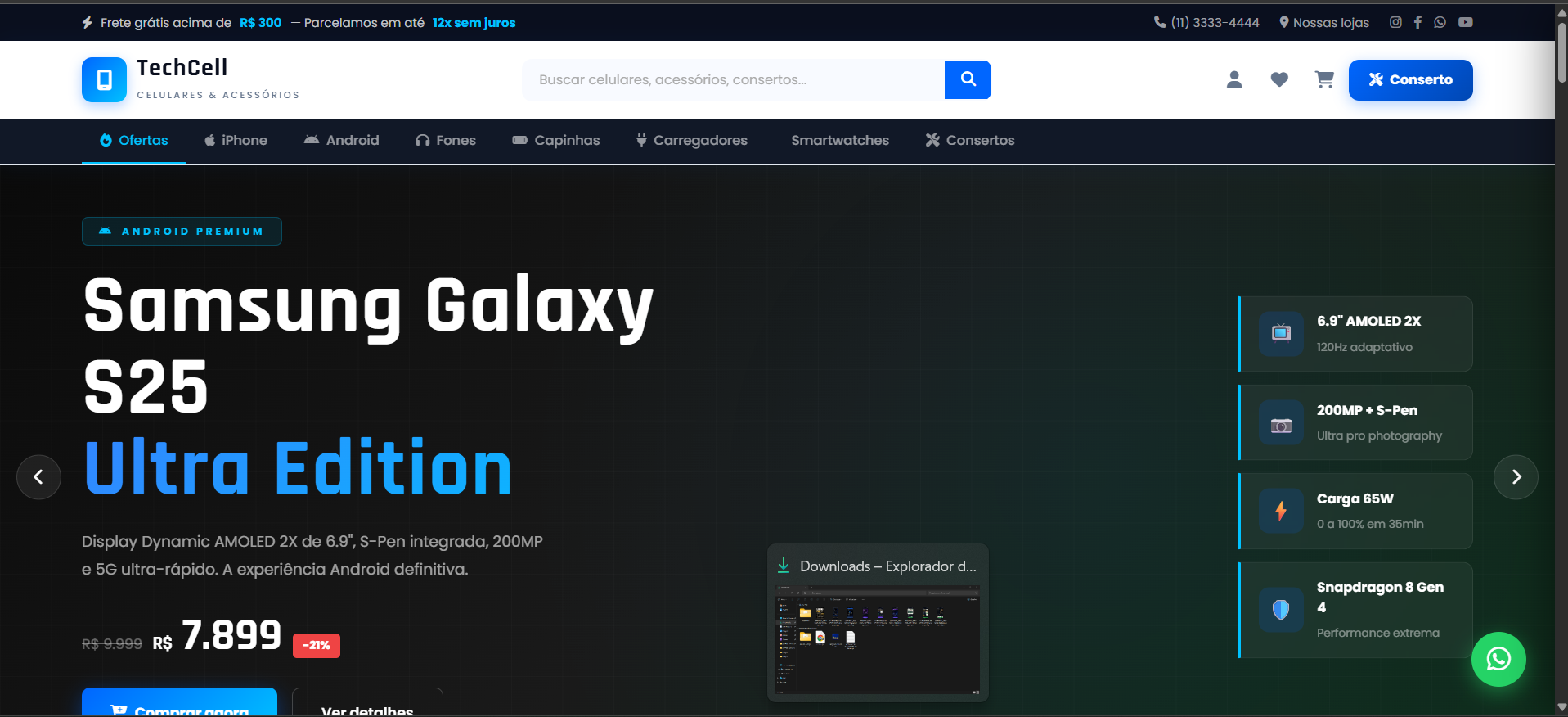
Task: Click the phone number (11) 3333-4444
Action: point(1206,22)
